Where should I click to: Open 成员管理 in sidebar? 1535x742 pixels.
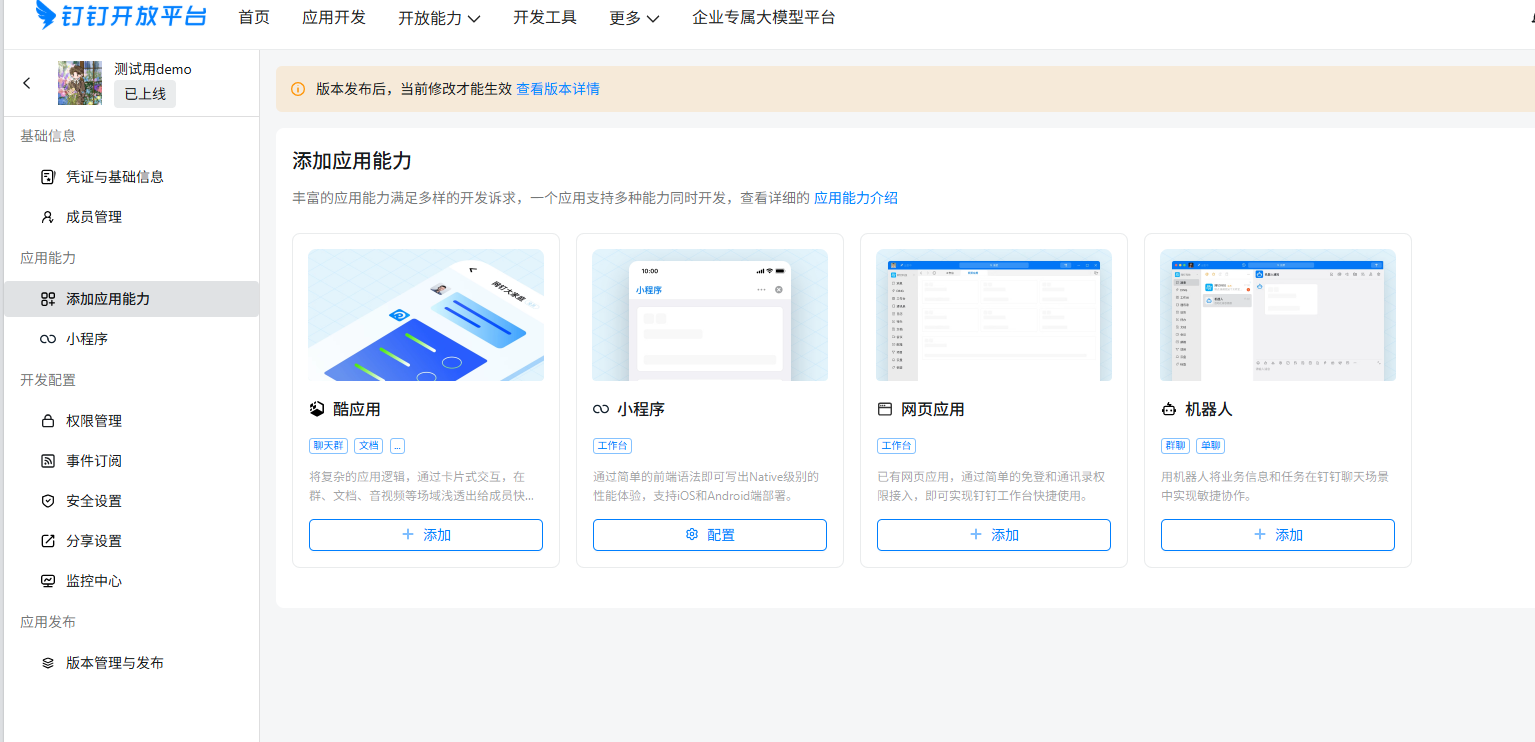131,217
